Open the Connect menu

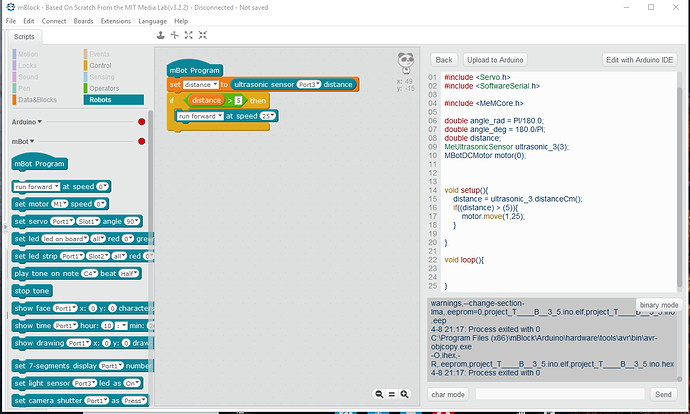click(x=54, y=21)
